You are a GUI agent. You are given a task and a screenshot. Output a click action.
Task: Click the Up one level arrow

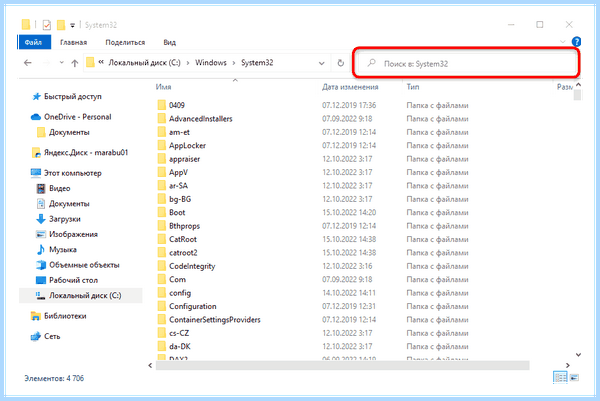(x=75, y=63)
